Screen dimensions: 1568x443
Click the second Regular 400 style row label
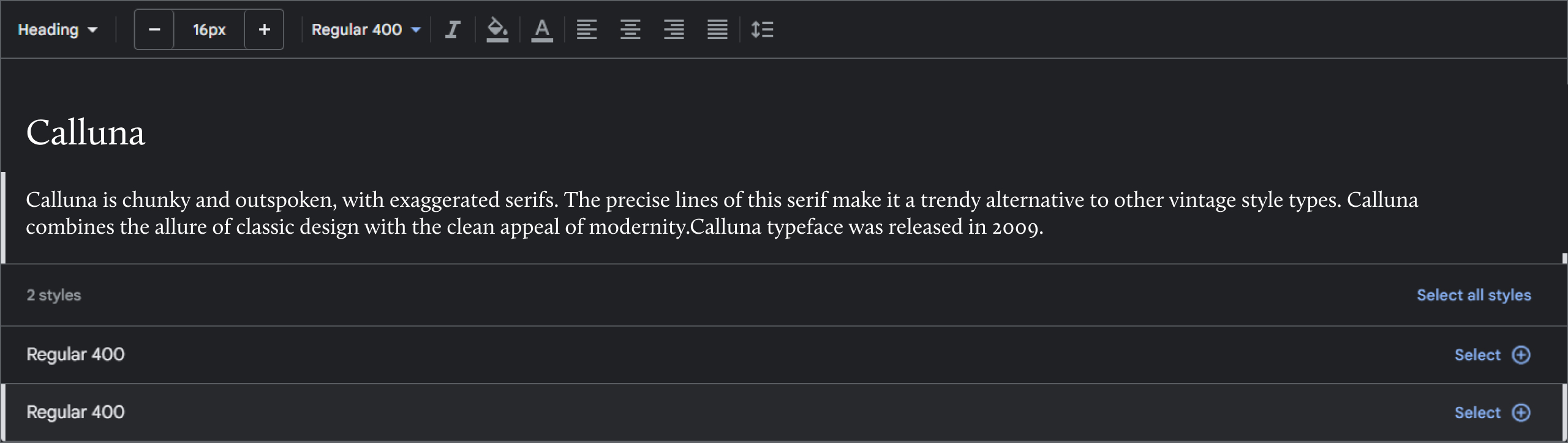point(75,412)
